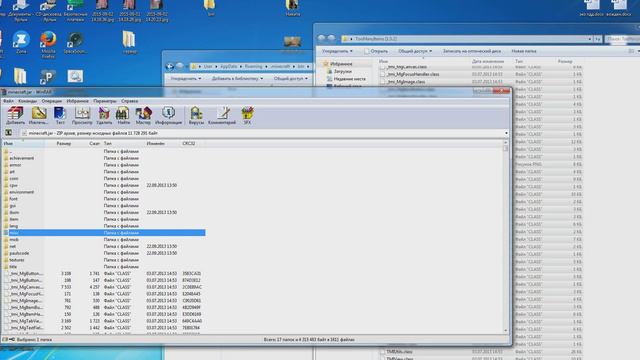Viewport: 640px width, 360px height.
Task: Sort by the Имя column header in WinRAR
Action: click(x=23, y=143)
